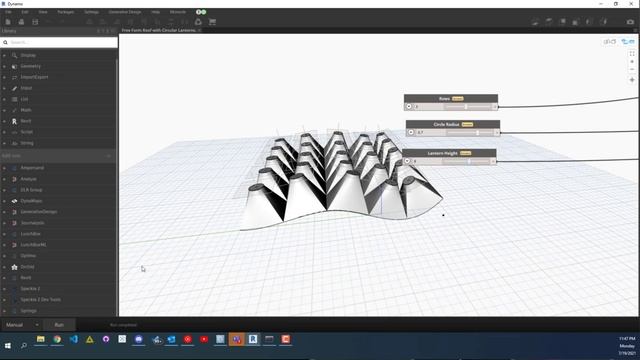
Task: Expand the Geometry library category
Action: pos(4,66)
